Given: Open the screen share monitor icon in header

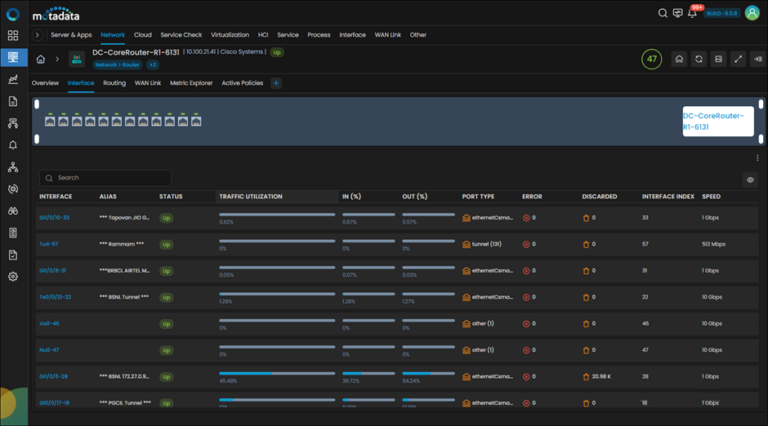Looking at the screenshot, I should (677, 13).
